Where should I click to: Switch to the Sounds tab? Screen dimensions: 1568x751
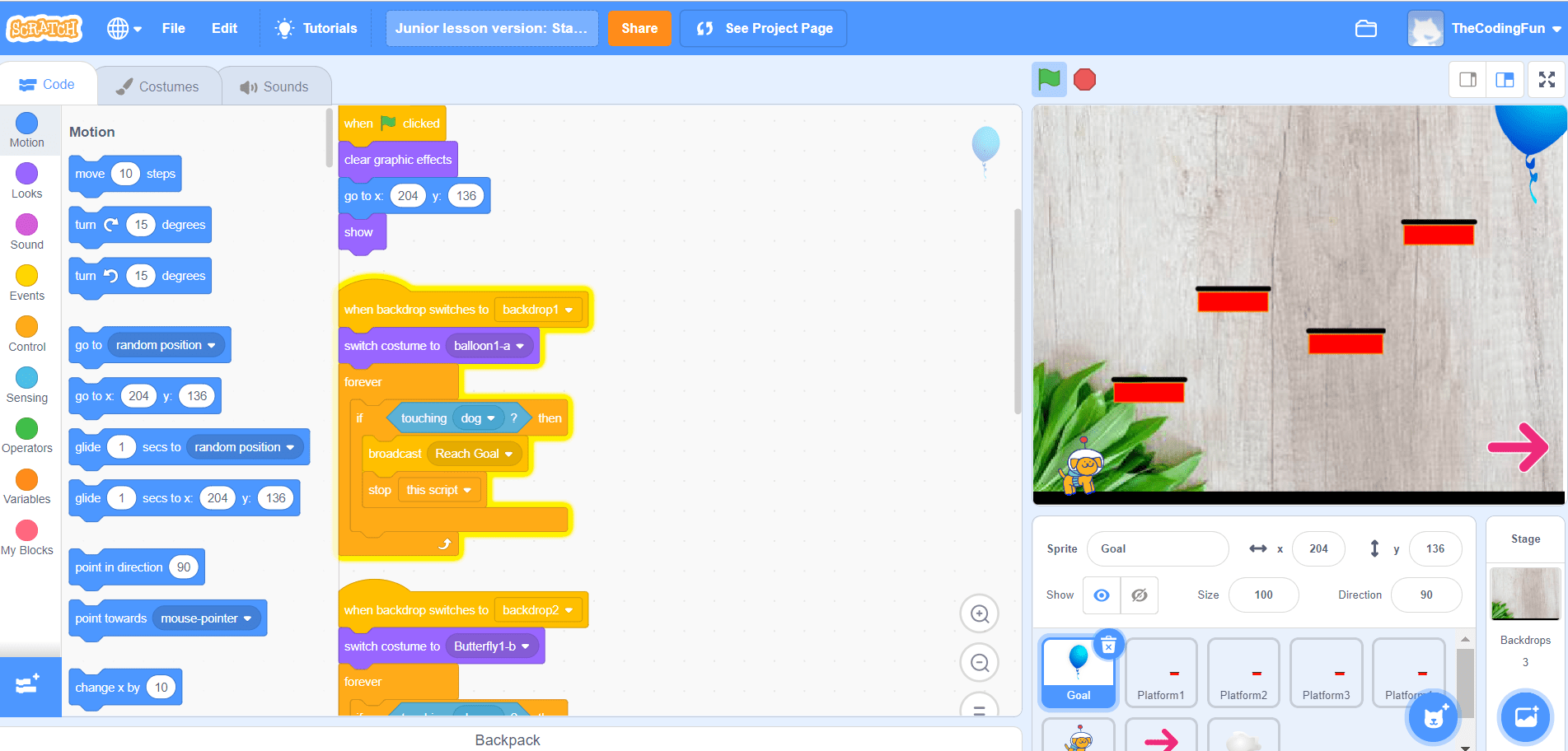point(275,86)
